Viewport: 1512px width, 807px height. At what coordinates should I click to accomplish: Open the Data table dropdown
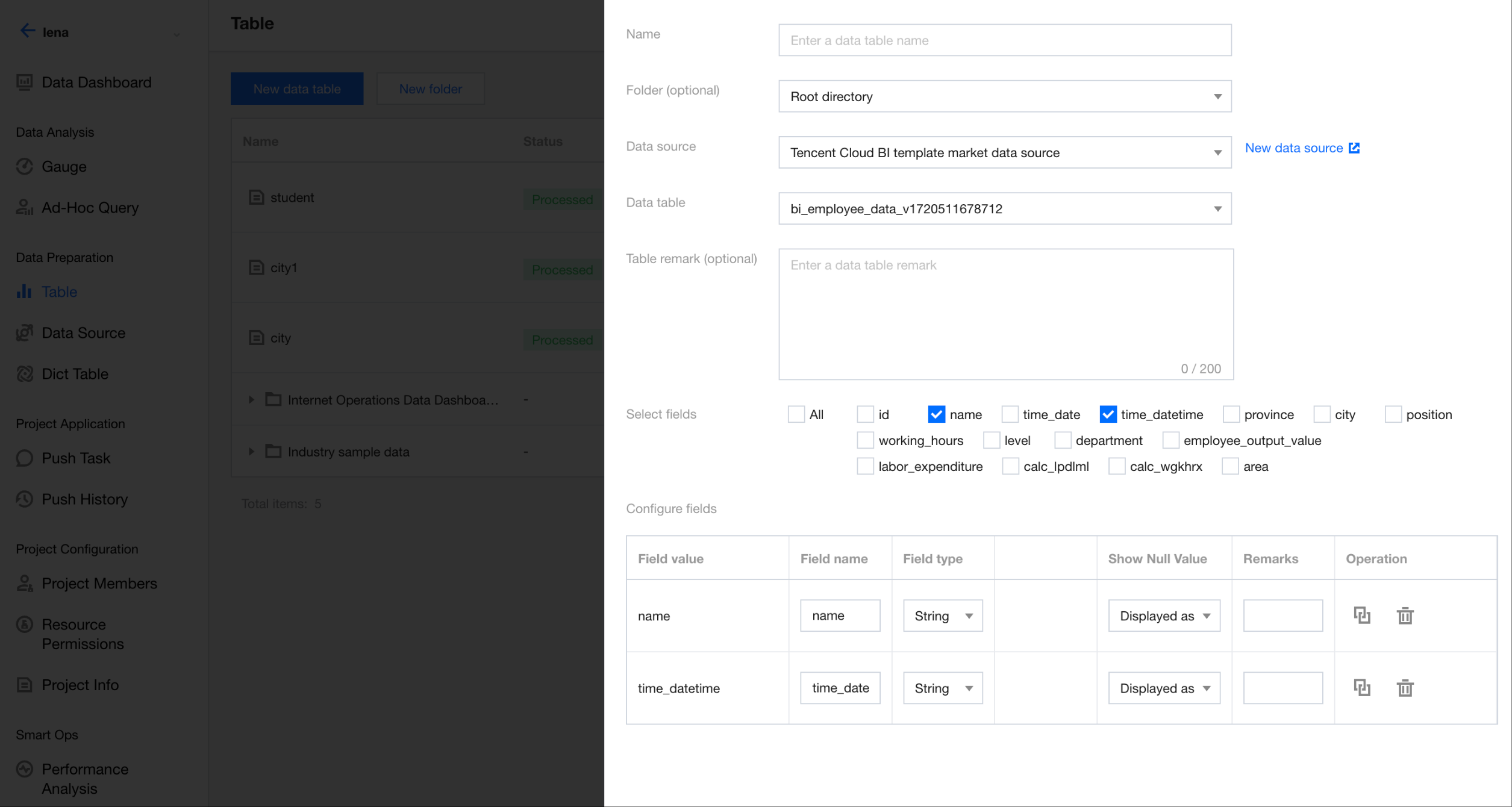(x=1004, y=209)
